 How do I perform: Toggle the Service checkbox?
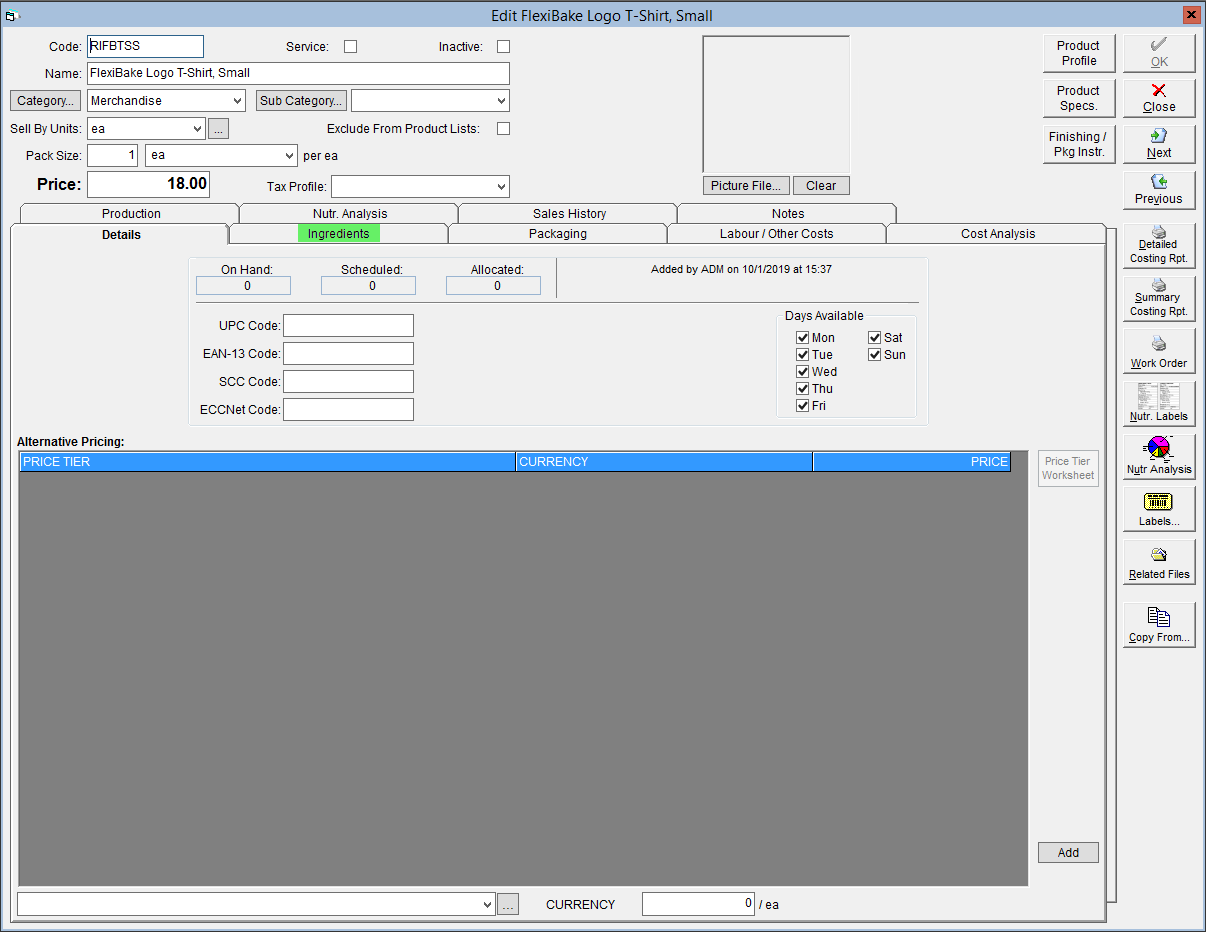350,46
